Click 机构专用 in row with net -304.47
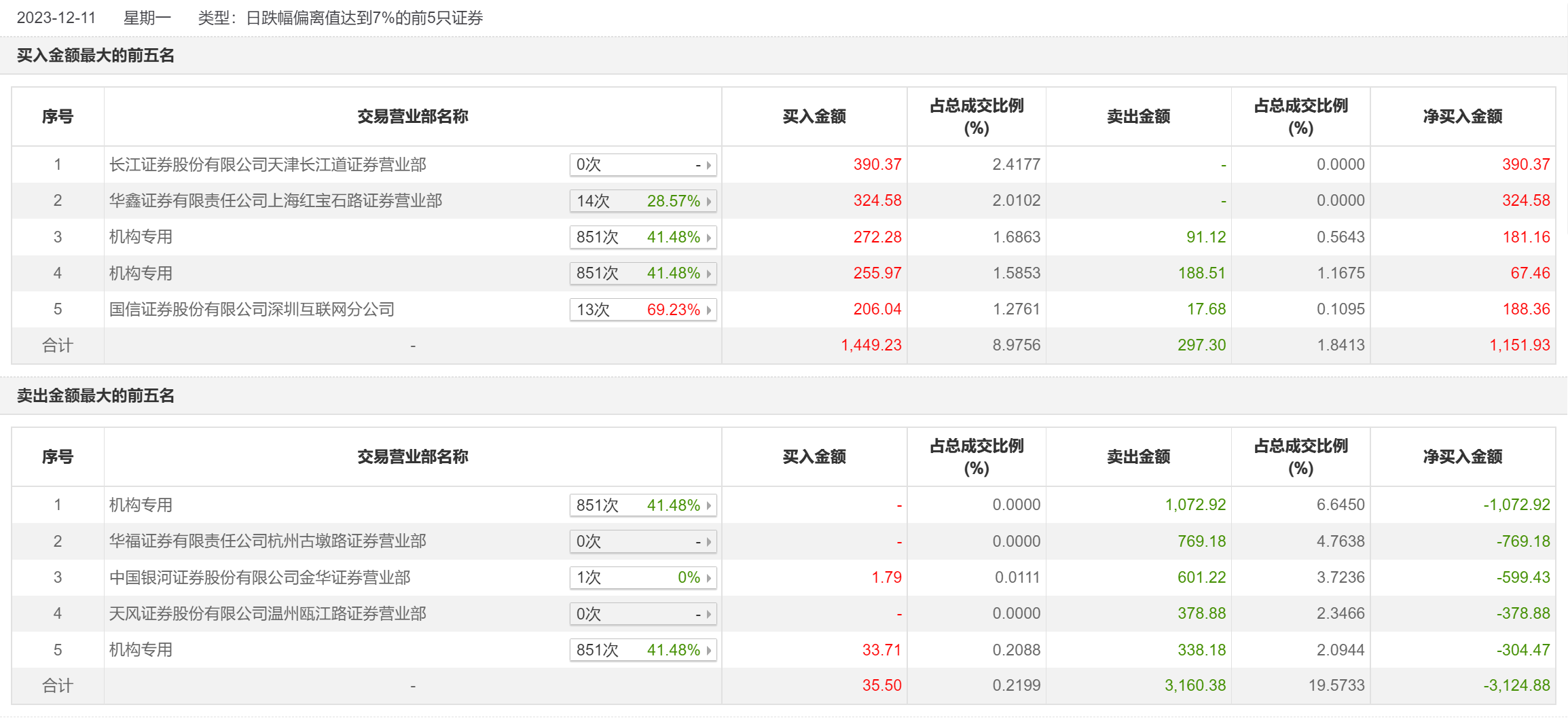 pyautogui.click(x=141, y=649)
